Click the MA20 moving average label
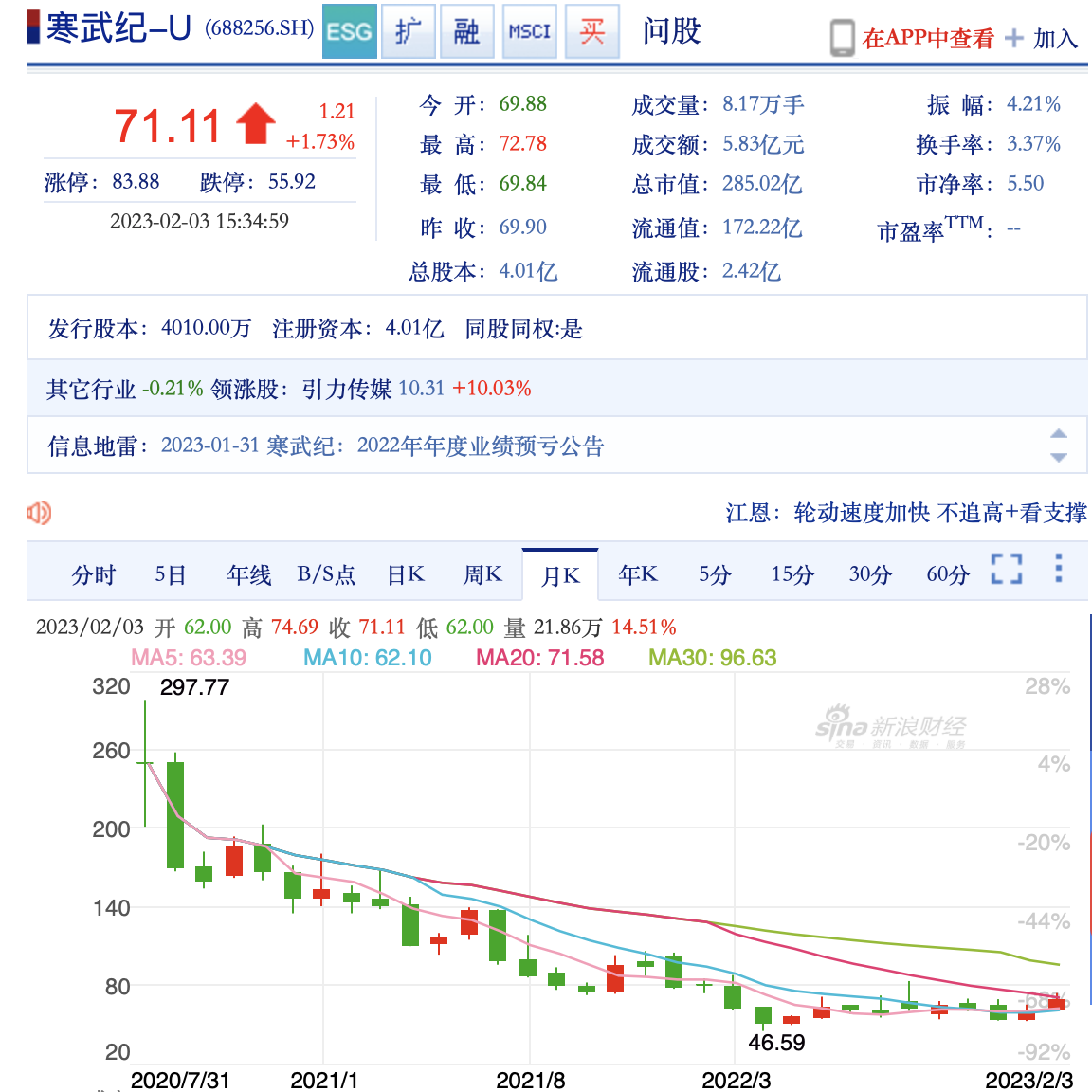 539,658
